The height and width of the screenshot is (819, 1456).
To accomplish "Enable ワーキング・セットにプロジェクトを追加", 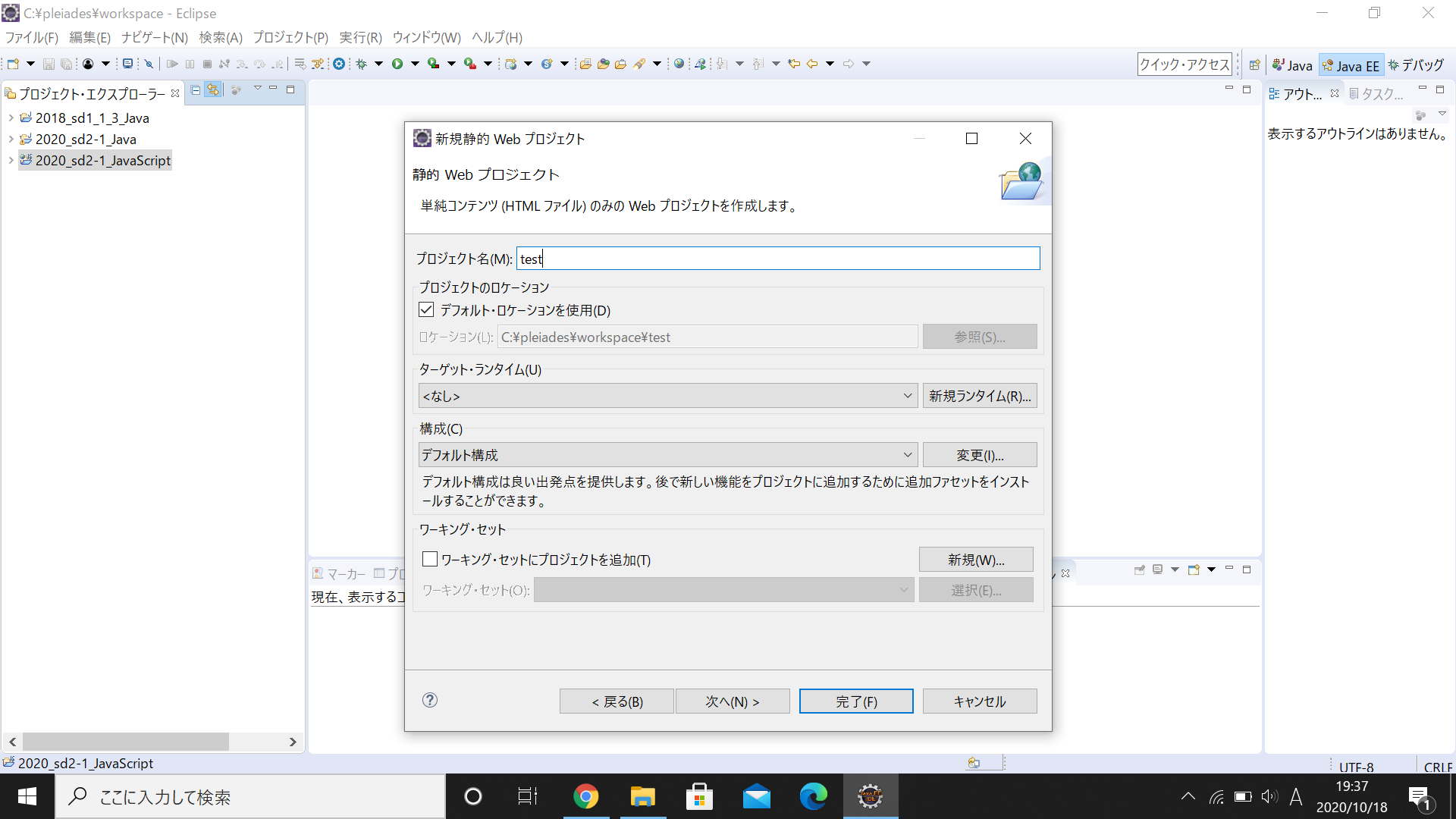I will [x=429, y=559].
